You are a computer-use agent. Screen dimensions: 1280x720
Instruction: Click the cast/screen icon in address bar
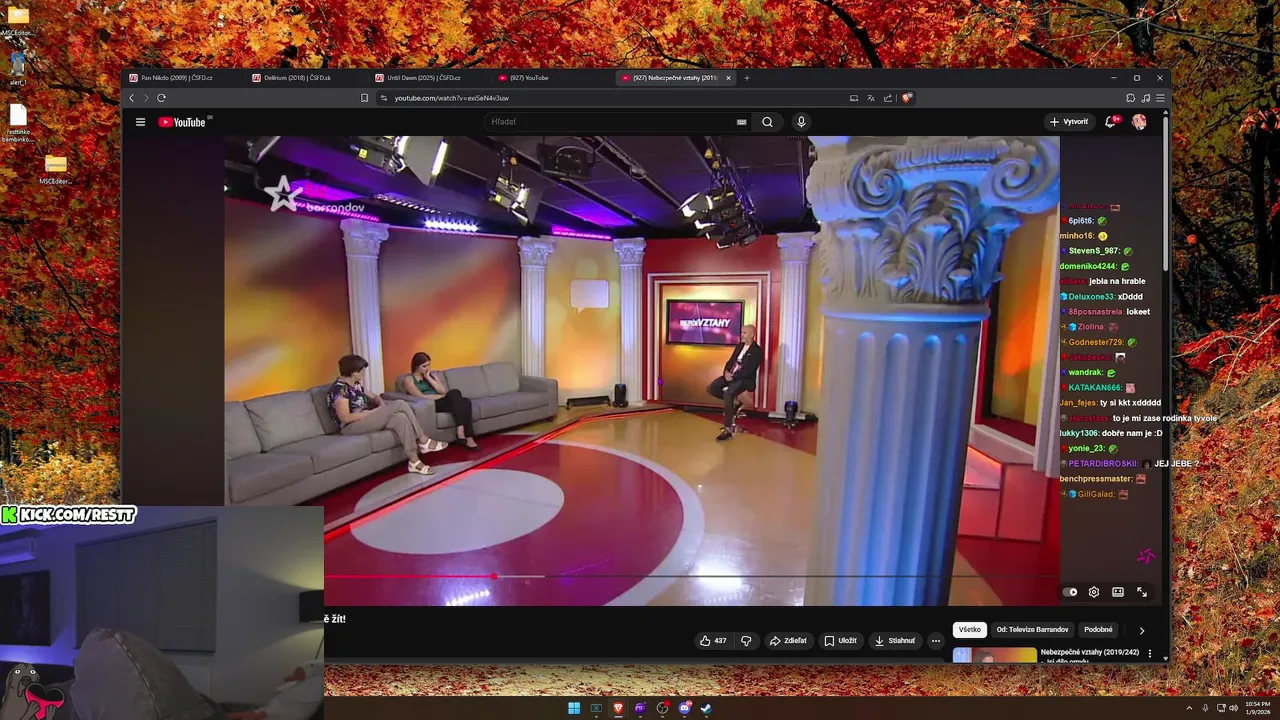(854, 98)
